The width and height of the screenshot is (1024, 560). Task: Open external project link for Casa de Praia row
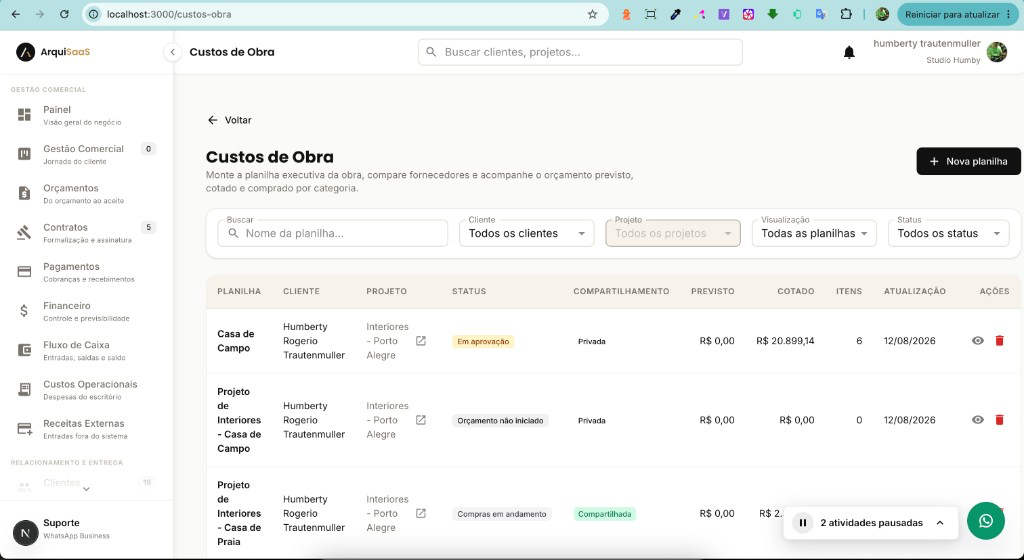421,513
